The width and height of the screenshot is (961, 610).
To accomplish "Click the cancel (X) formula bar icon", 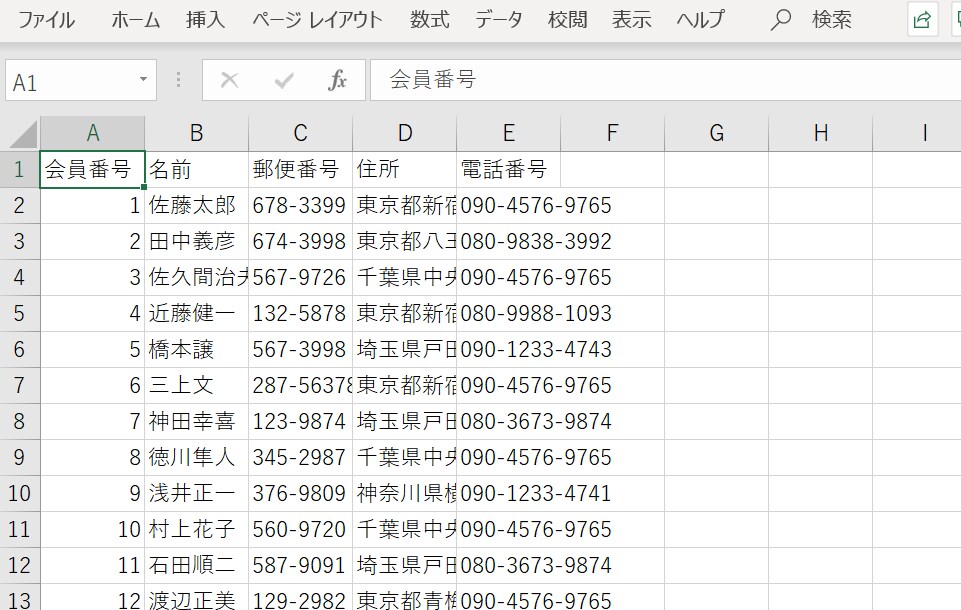I will (229, 80).
